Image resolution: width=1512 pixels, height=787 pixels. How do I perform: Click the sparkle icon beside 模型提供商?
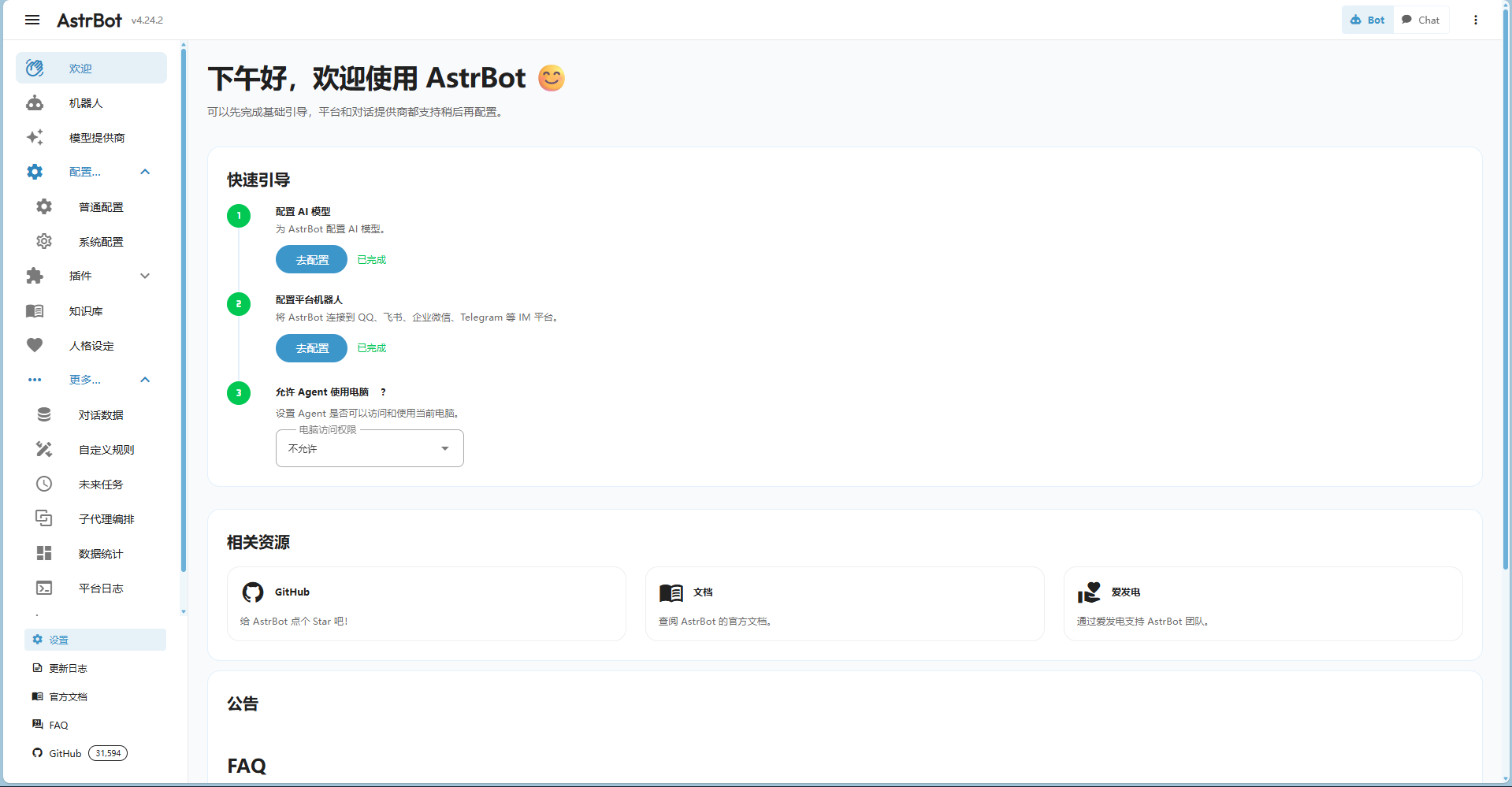pos(35,138)
